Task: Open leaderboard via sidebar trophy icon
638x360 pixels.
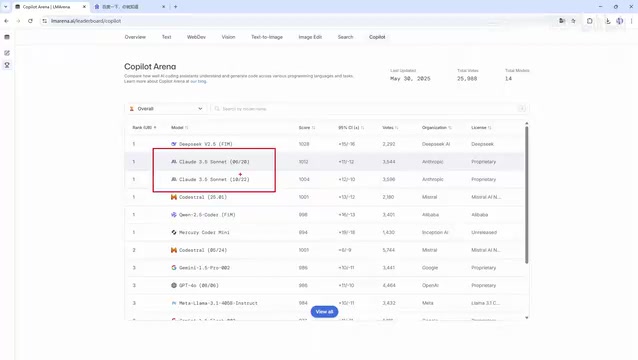Action: 7,65
